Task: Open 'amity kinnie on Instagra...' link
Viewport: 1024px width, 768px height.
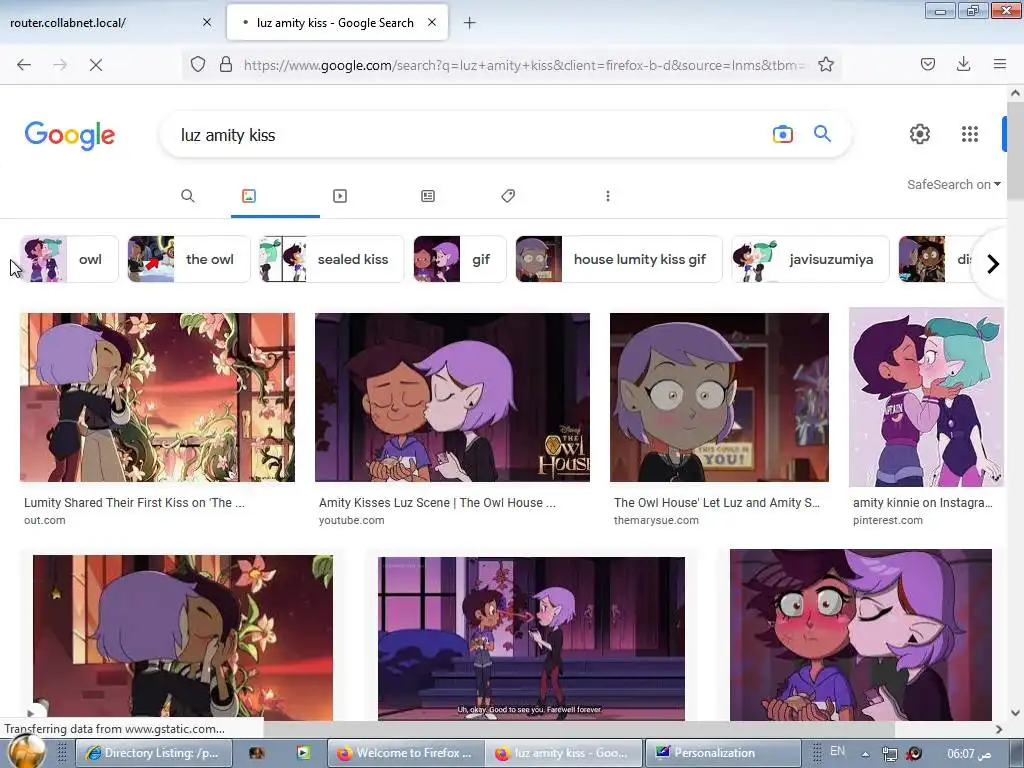Action: (922, 503)
